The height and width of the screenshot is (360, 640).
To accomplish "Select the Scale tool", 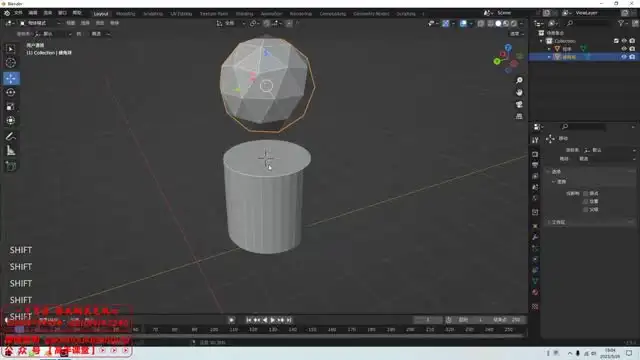I will [11, 107].
